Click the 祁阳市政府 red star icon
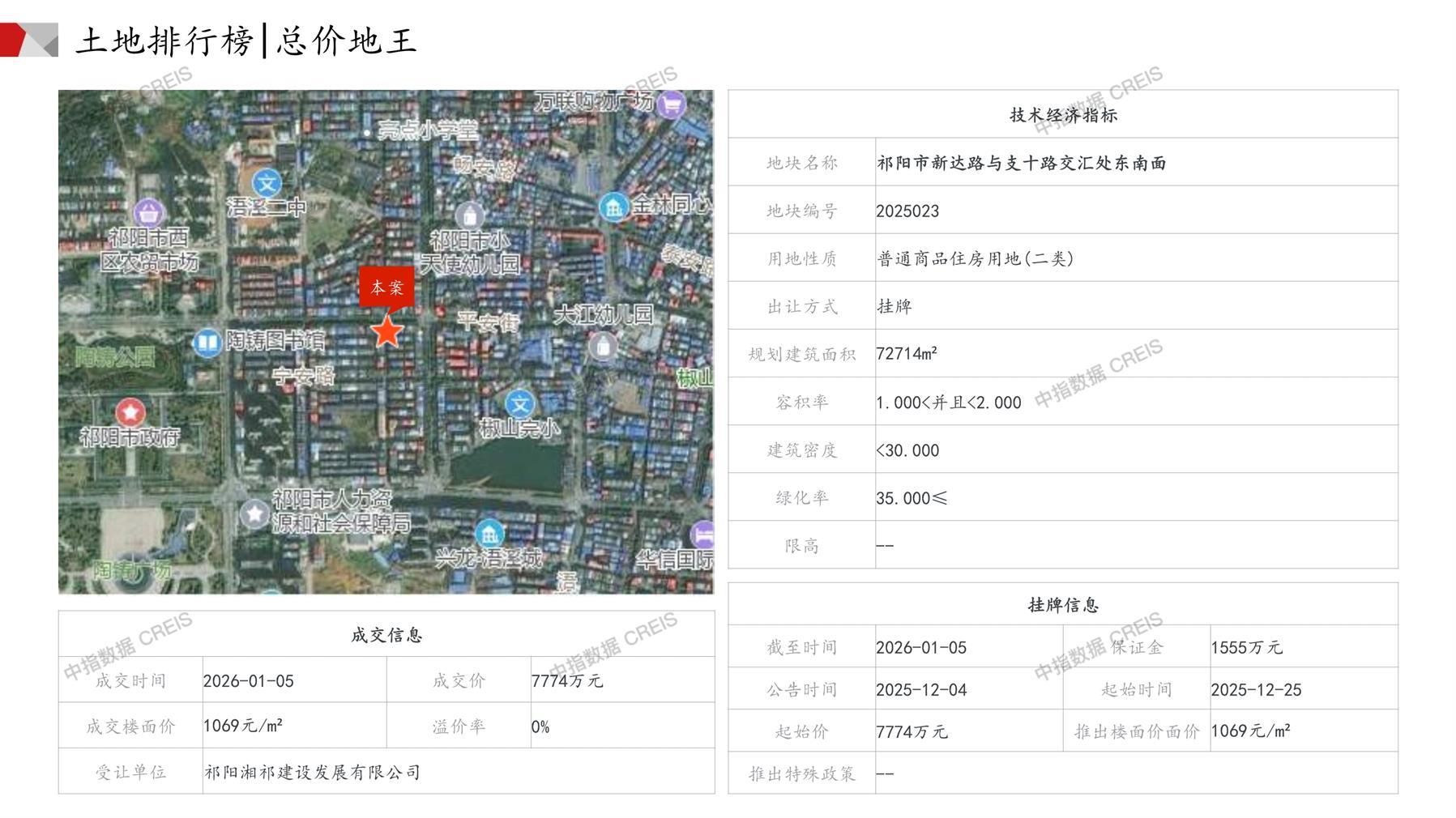This screenshot has height=818, width=1456. coord(130,412)
